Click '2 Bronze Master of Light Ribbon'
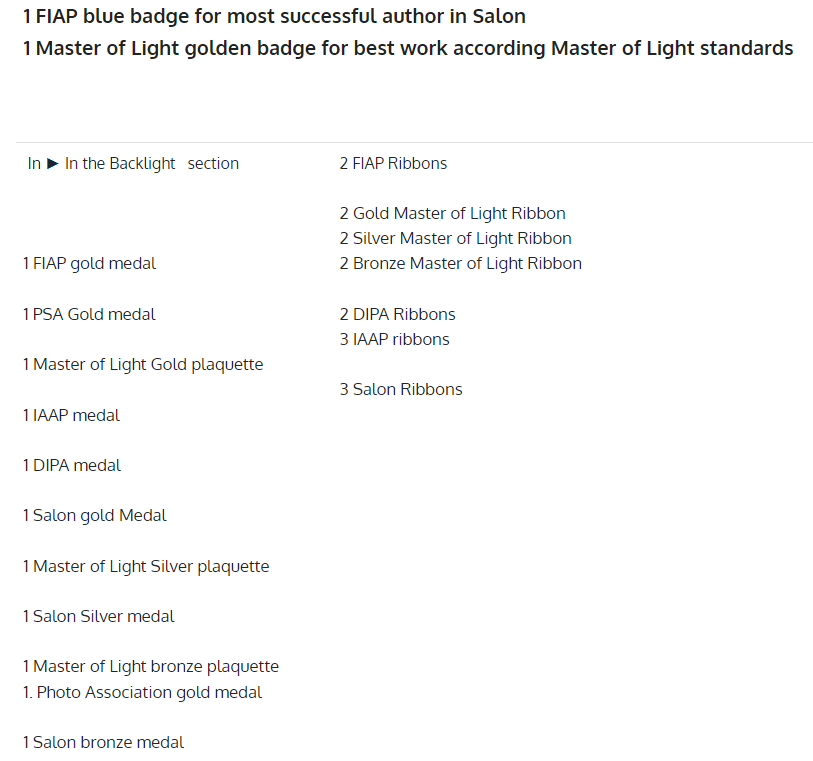813x761 pixels. (x=460, y=263)
